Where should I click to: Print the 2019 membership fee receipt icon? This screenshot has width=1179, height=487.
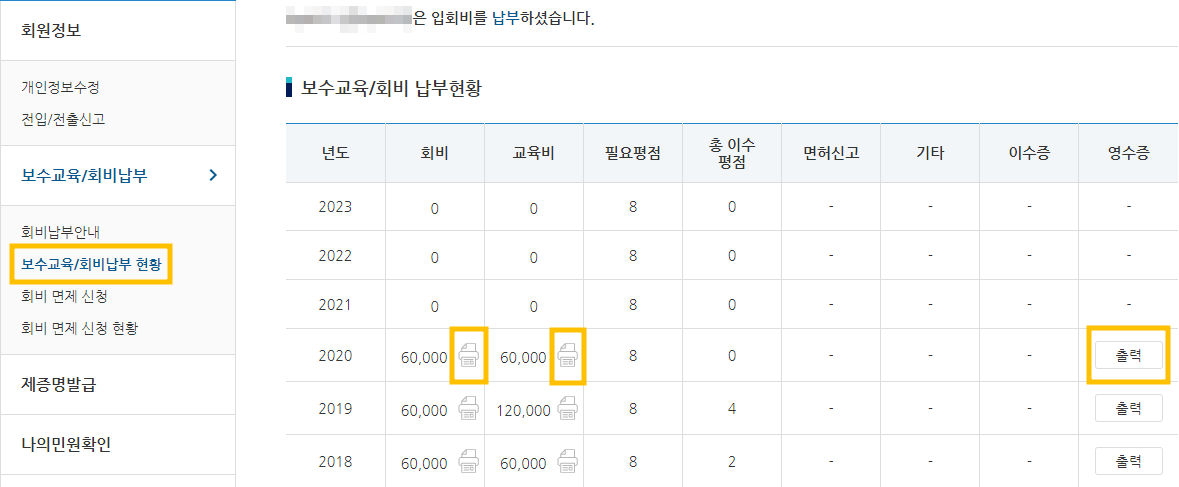pyautogui.click(x=468, y=408)
